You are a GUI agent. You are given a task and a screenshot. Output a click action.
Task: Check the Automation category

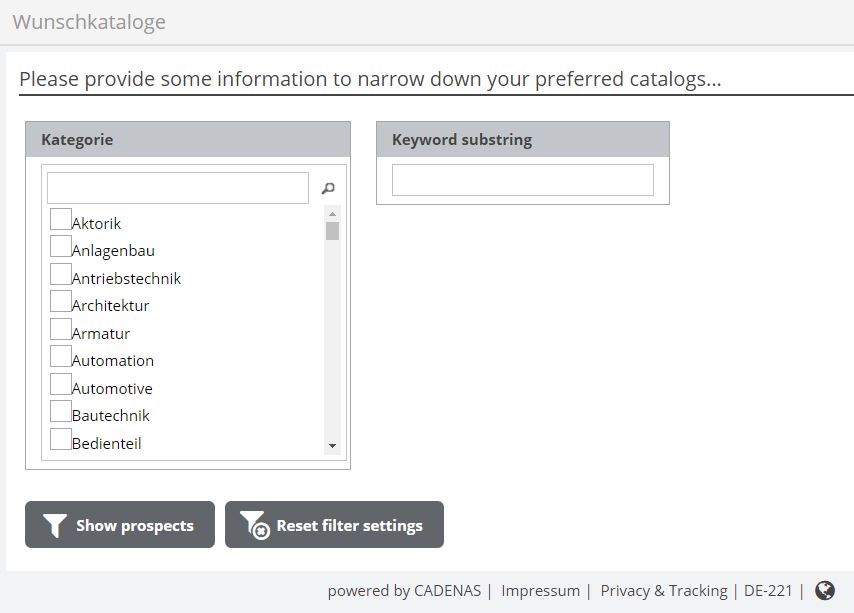point(61,356)
